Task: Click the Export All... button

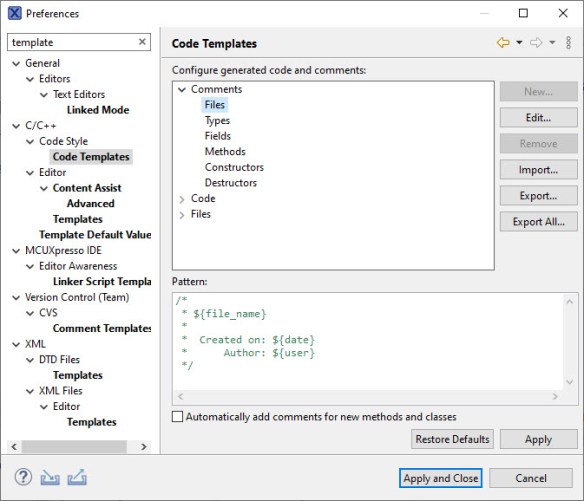Action: coord(539,222)
